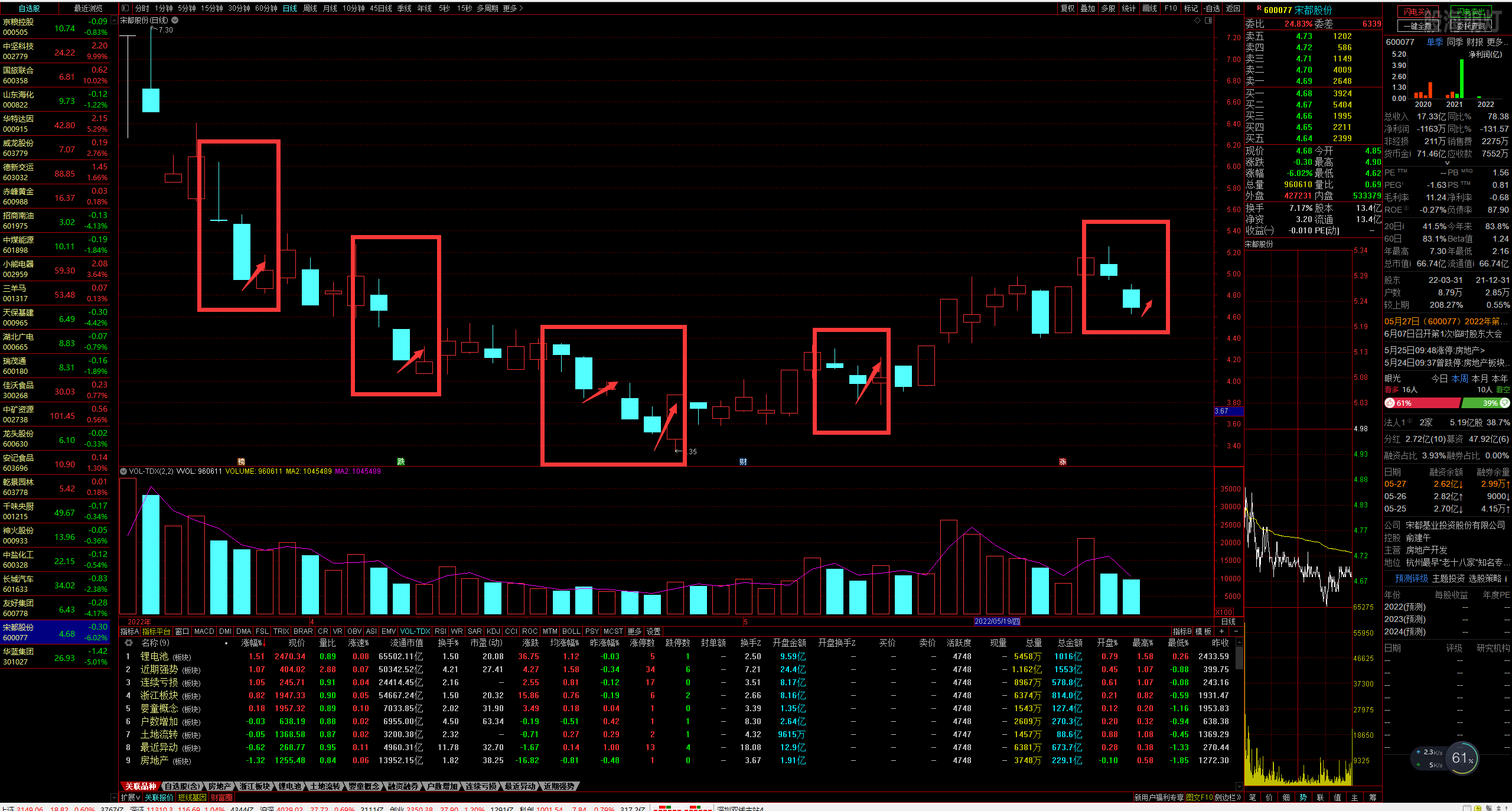Image resolution: width=1512 pixels, height=811 pixels.
Task: Click the 细 detail icon at bottom right
Action: tap(1286, 797)
